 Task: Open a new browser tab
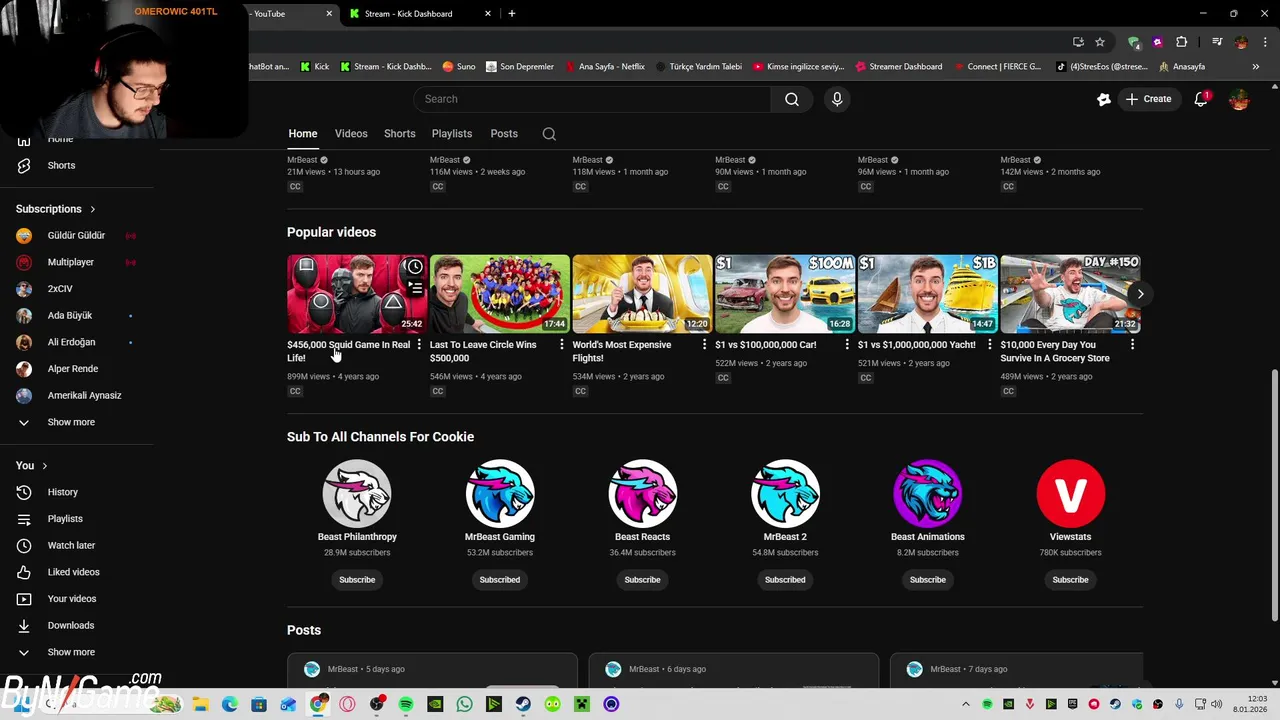(512, 14)
